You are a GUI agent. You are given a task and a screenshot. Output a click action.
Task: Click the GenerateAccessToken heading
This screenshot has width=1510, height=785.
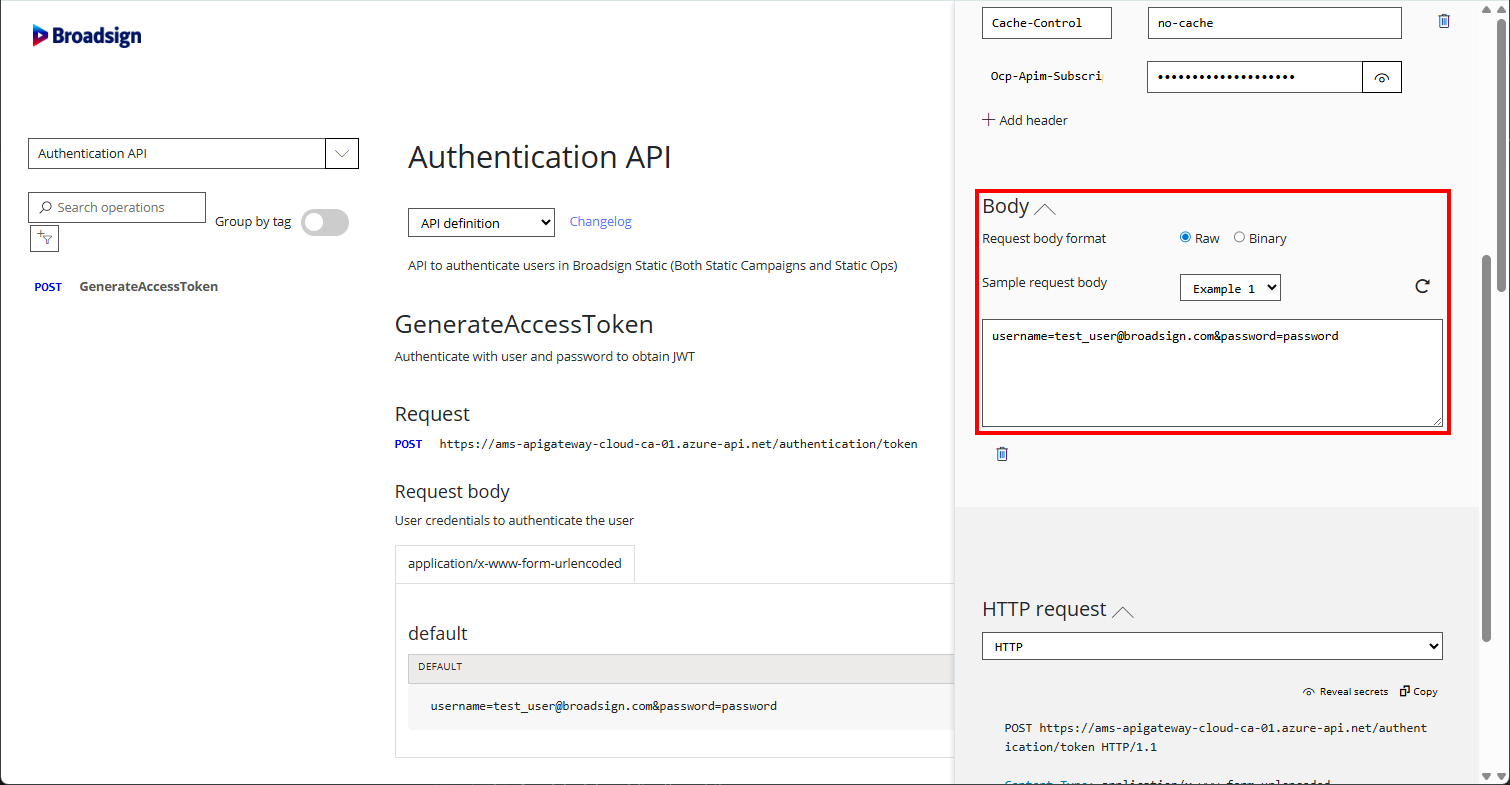(x=524, y=324)
